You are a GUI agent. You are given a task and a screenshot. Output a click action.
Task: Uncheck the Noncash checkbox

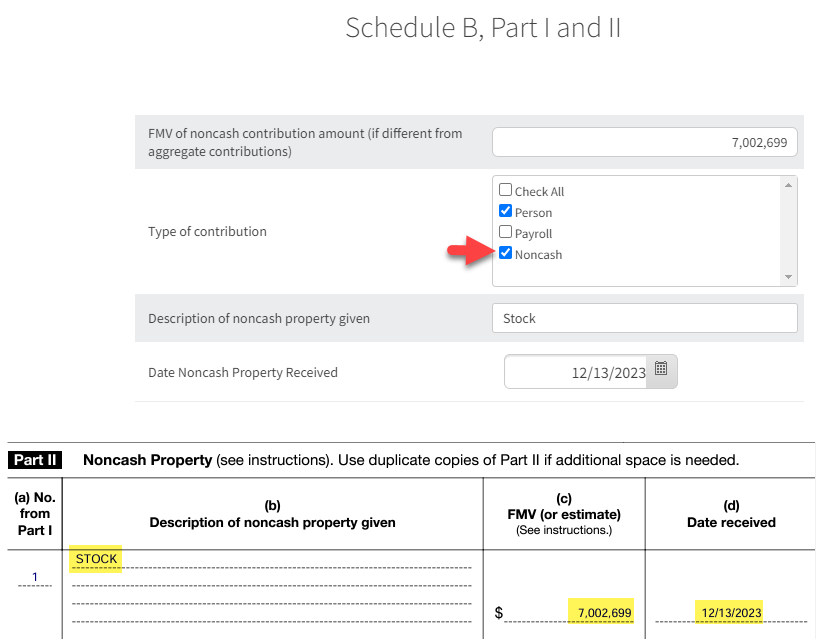[505, 253]
